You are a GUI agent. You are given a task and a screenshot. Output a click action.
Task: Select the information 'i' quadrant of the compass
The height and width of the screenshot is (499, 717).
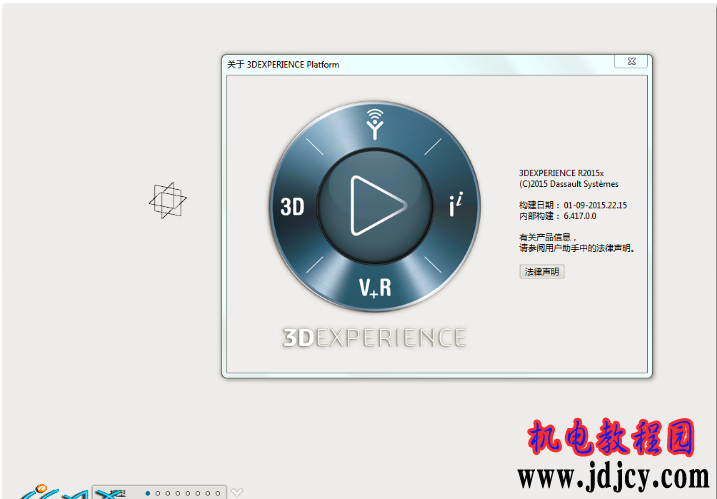pyautogui.click(x=456, y=204)
